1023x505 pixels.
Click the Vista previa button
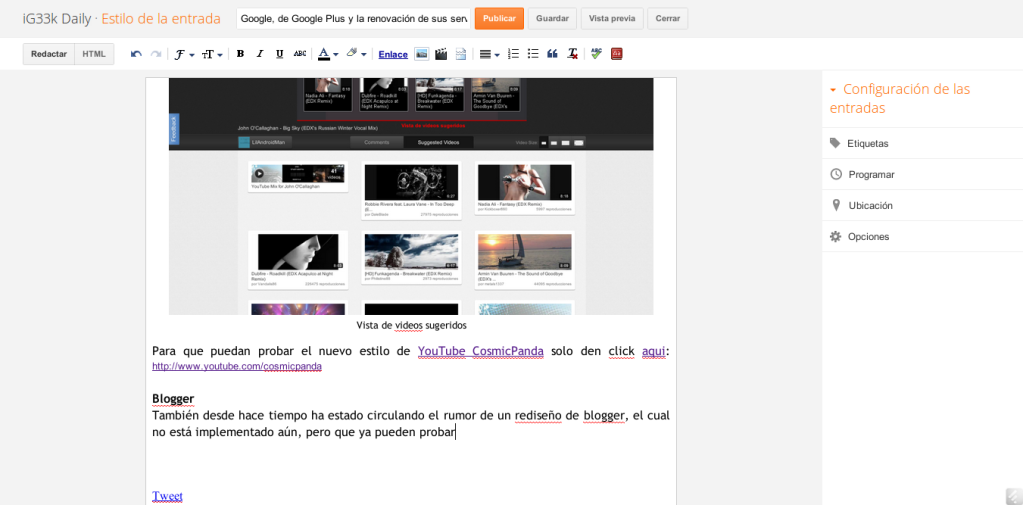click(612, 18)
